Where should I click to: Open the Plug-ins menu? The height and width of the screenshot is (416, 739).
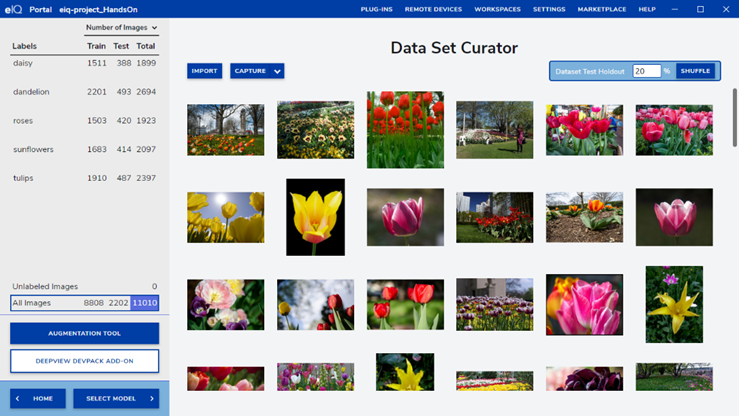(x=376, y=9)
